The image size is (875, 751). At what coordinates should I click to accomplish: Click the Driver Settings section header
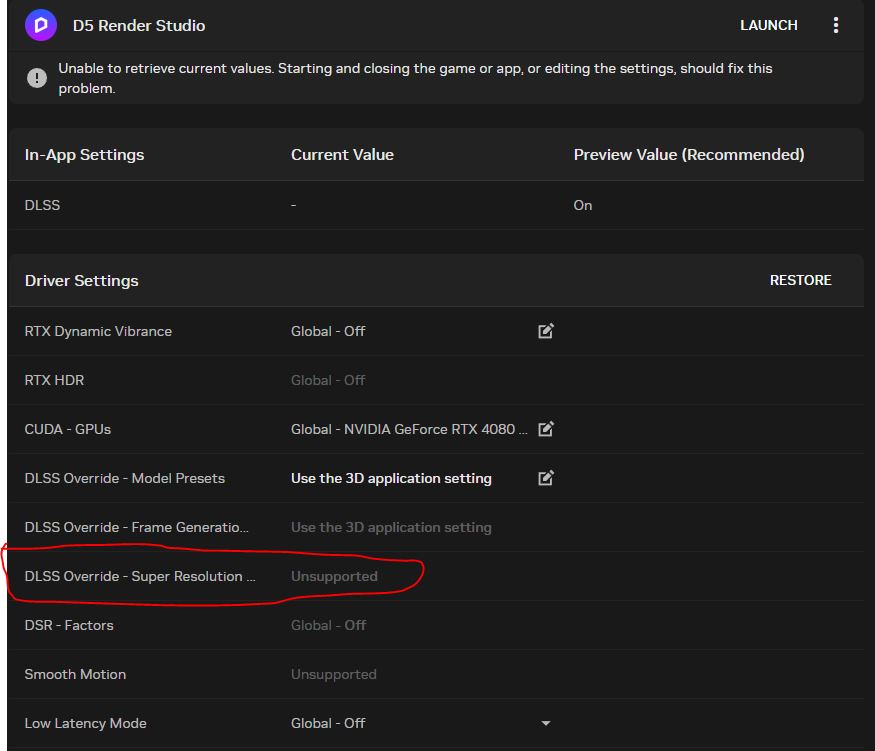pos(81,281)
